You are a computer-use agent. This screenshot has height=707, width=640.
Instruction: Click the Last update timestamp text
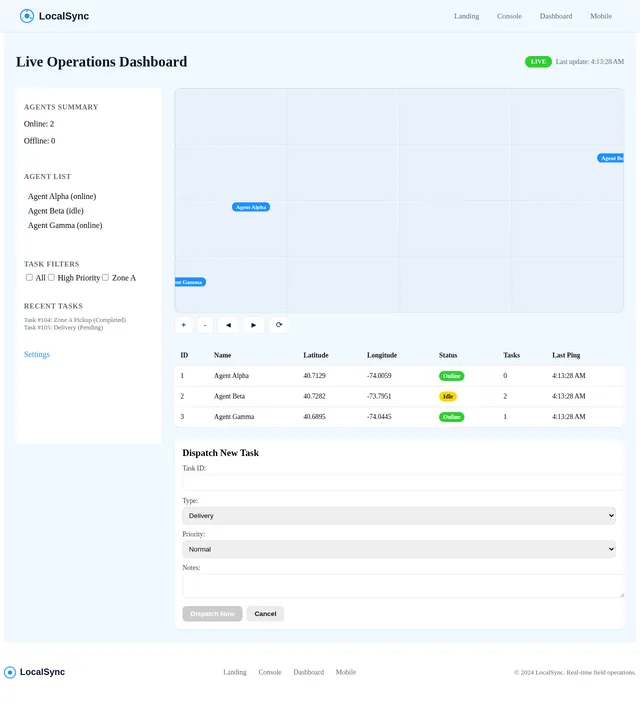click(589, 62)
